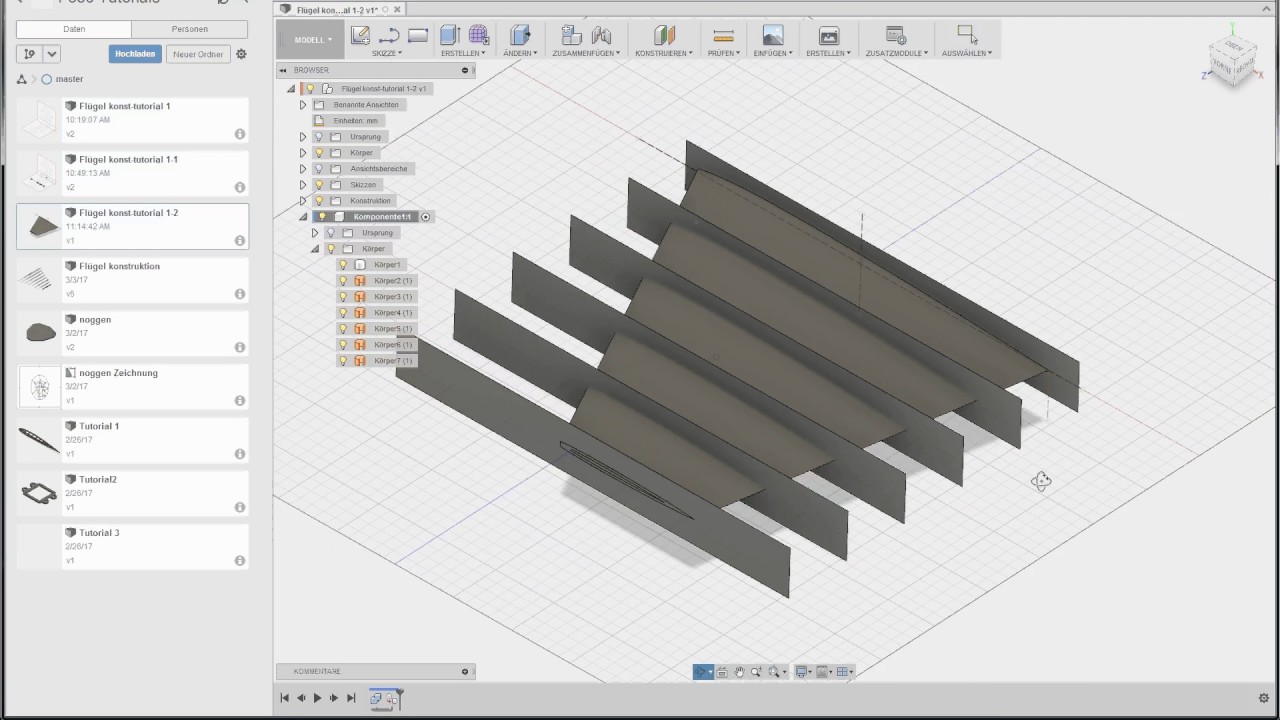Expand the Ansichtsbereiche folder node
This screenshot has width=1280, height=720.
pyautogui.click(x=303, y=169)
